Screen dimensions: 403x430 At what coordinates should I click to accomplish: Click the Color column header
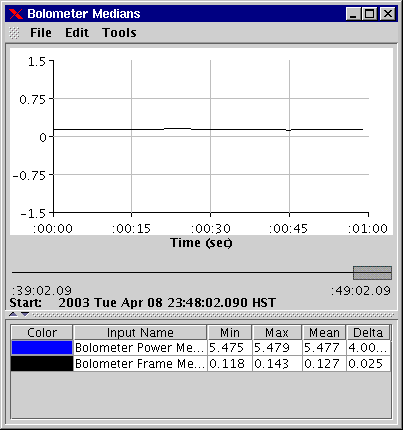(42, 332)
